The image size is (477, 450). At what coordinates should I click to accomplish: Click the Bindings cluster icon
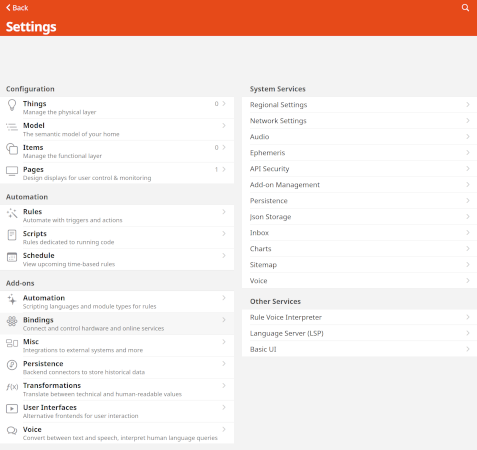[12, 321]
